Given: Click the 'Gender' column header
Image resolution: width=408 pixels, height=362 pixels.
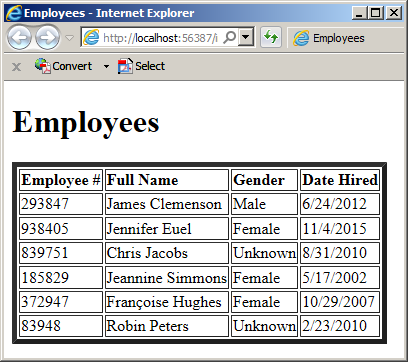Looking at the screenshot, I should (x=264, y=180).
